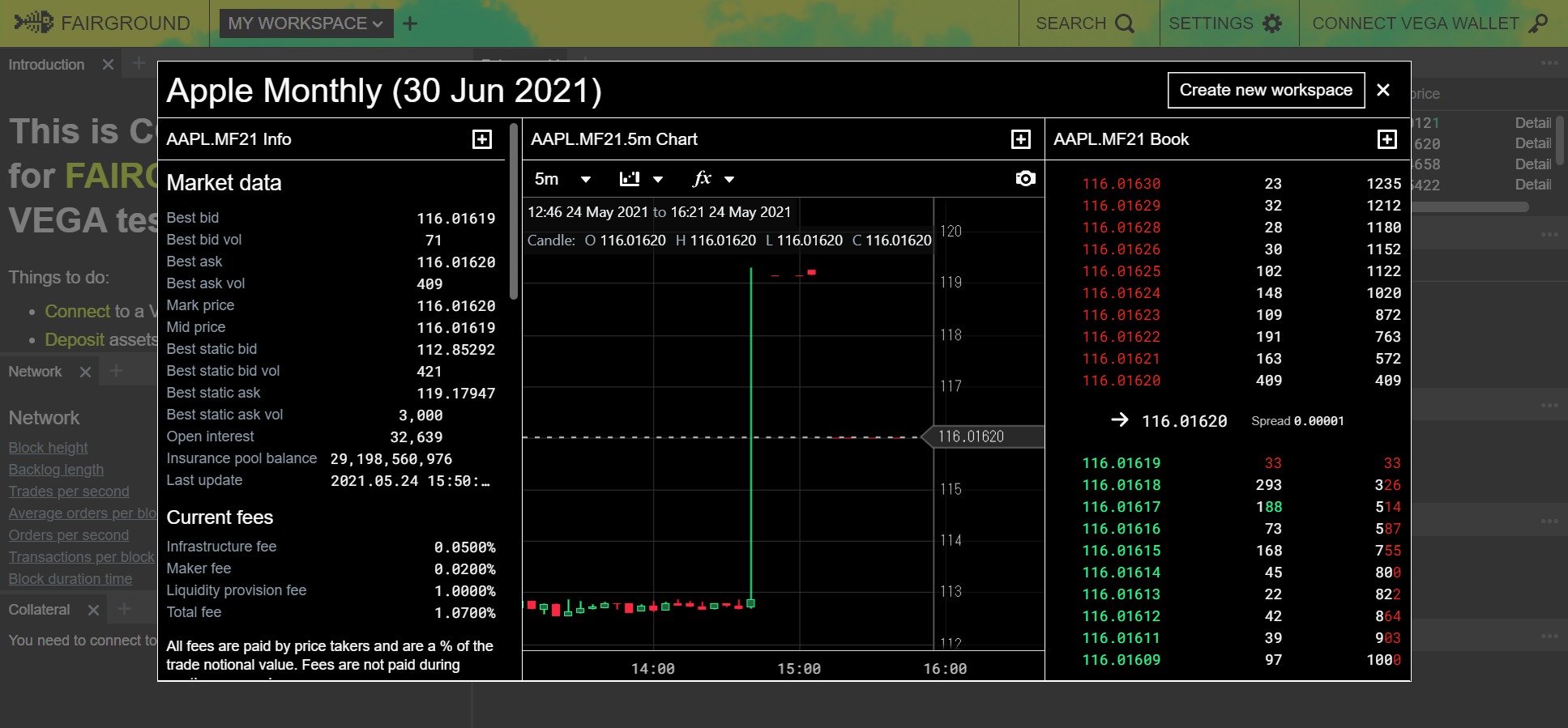Open Trades per second link

[x=69, y=492]
